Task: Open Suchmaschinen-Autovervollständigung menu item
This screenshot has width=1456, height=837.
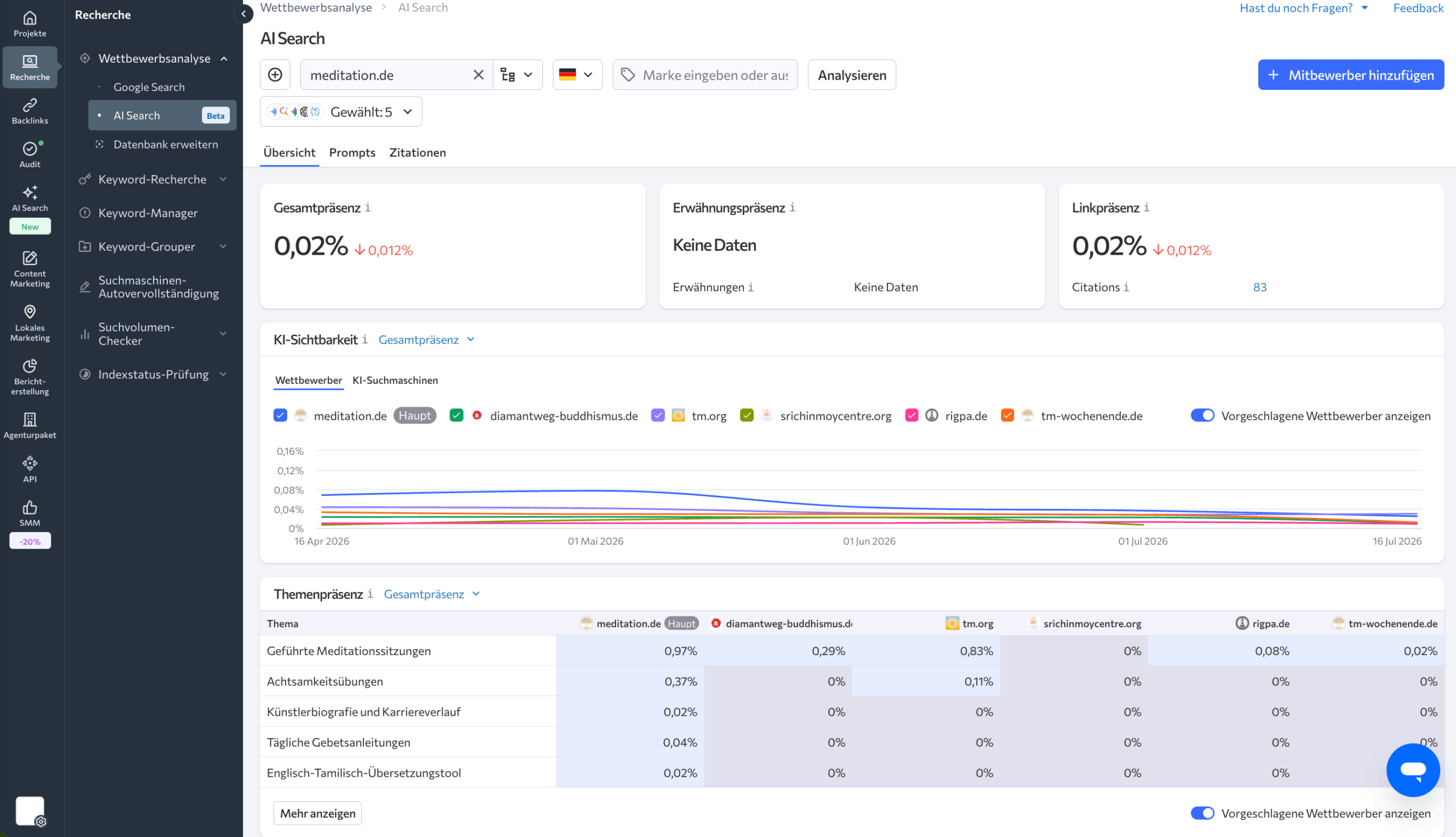Action: point(158,287)
